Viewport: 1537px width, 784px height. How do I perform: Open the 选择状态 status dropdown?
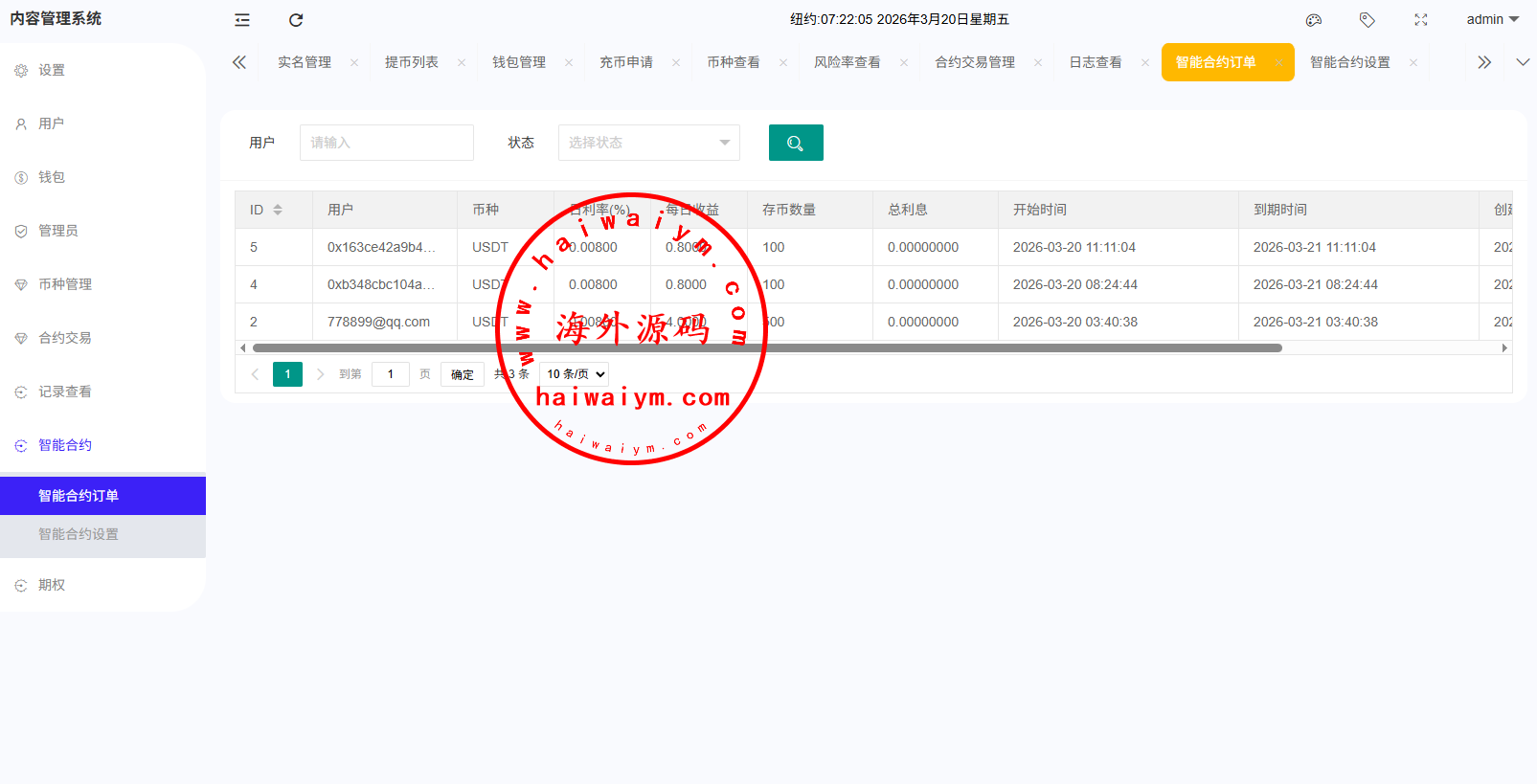click(x=648, y=143)
